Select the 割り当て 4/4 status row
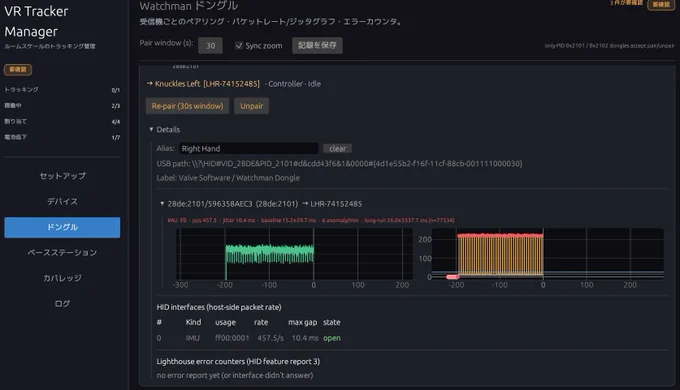Viewport: 680px width, 390px height. tap(62, 121)
